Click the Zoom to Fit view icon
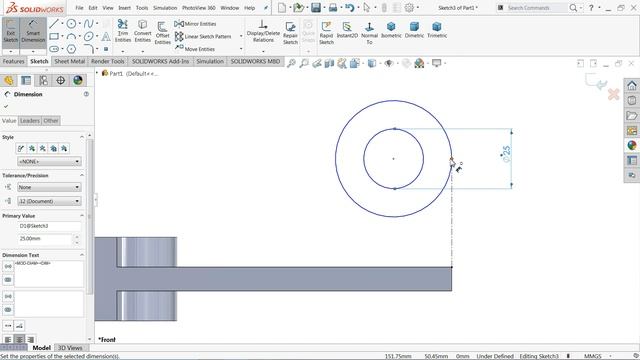Viewport: 640px width, 360px height. (x=291, y=63)
